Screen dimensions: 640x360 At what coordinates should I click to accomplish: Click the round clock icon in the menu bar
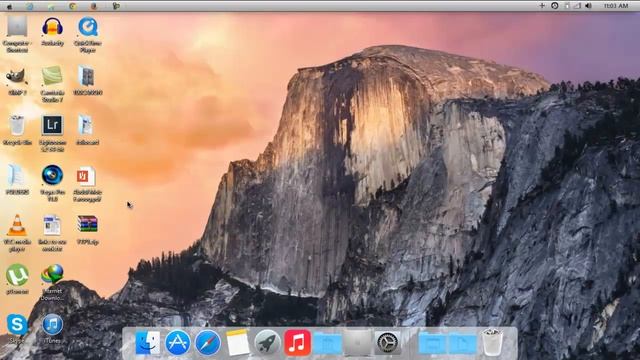coord(554,6)
